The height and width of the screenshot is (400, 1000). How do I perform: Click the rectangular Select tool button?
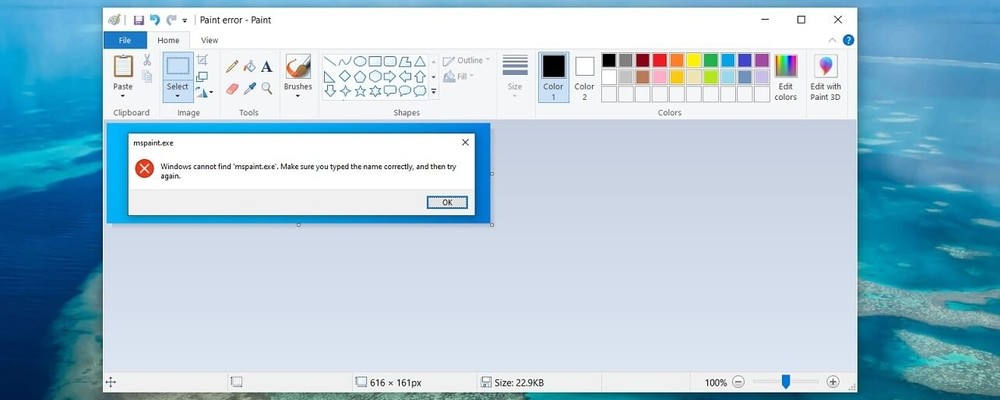(x=178, y=66)
